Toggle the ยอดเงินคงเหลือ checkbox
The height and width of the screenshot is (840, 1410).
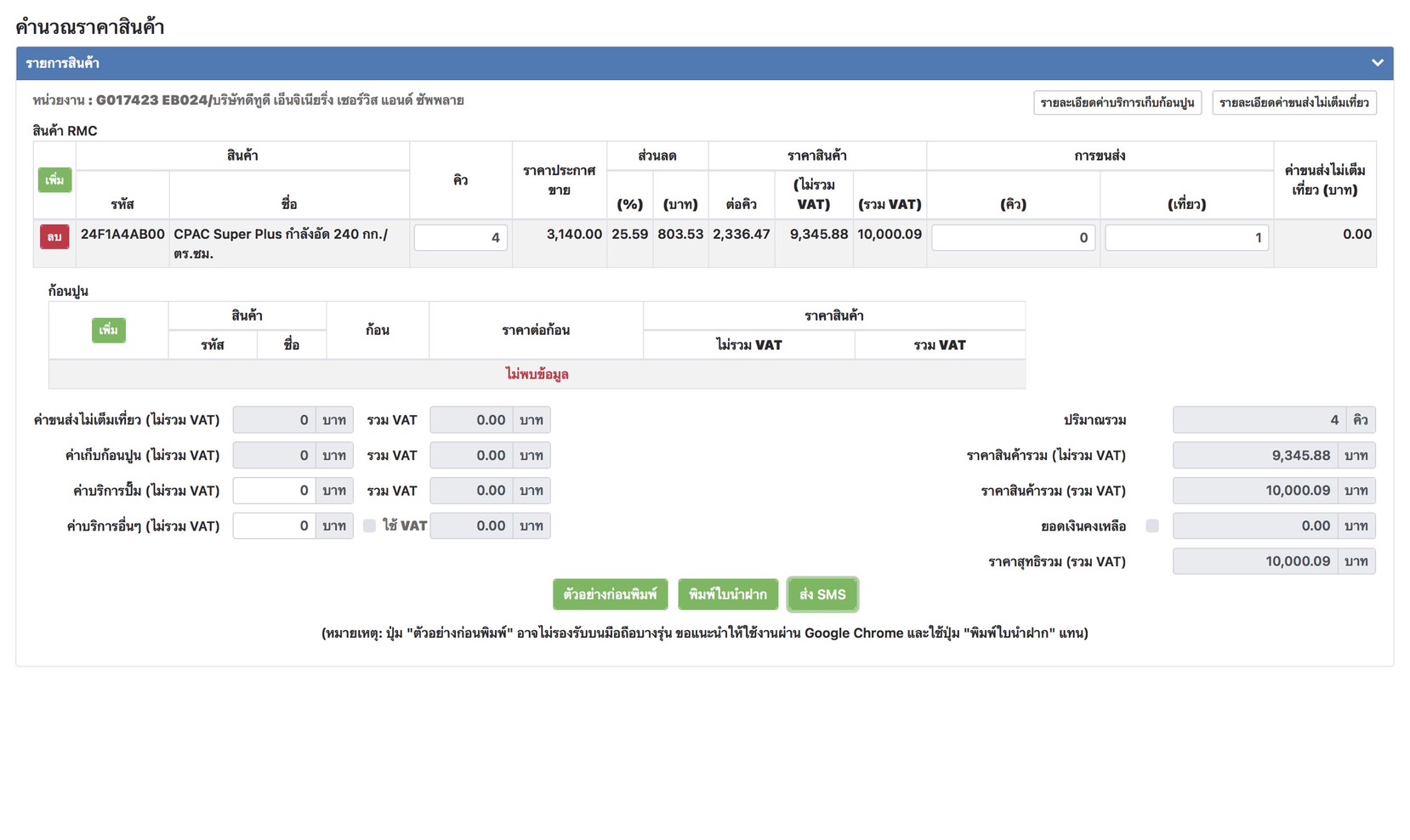[x=1152, y=526]
